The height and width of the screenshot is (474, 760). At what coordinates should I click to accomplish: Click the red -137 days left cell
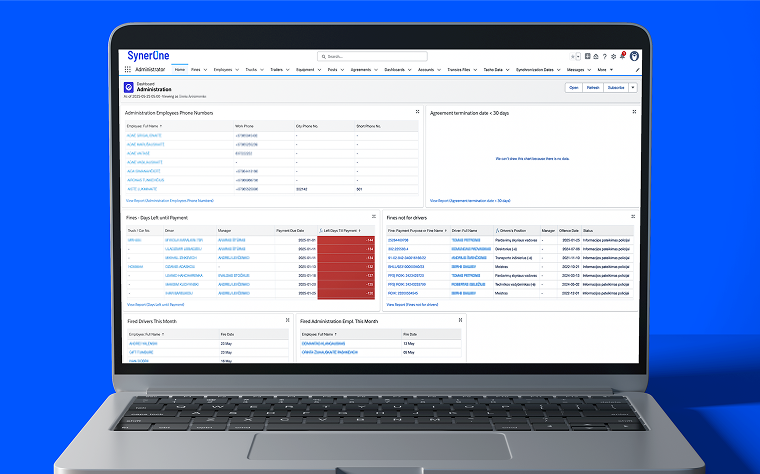pyautogui.click(x=346, y=276)
